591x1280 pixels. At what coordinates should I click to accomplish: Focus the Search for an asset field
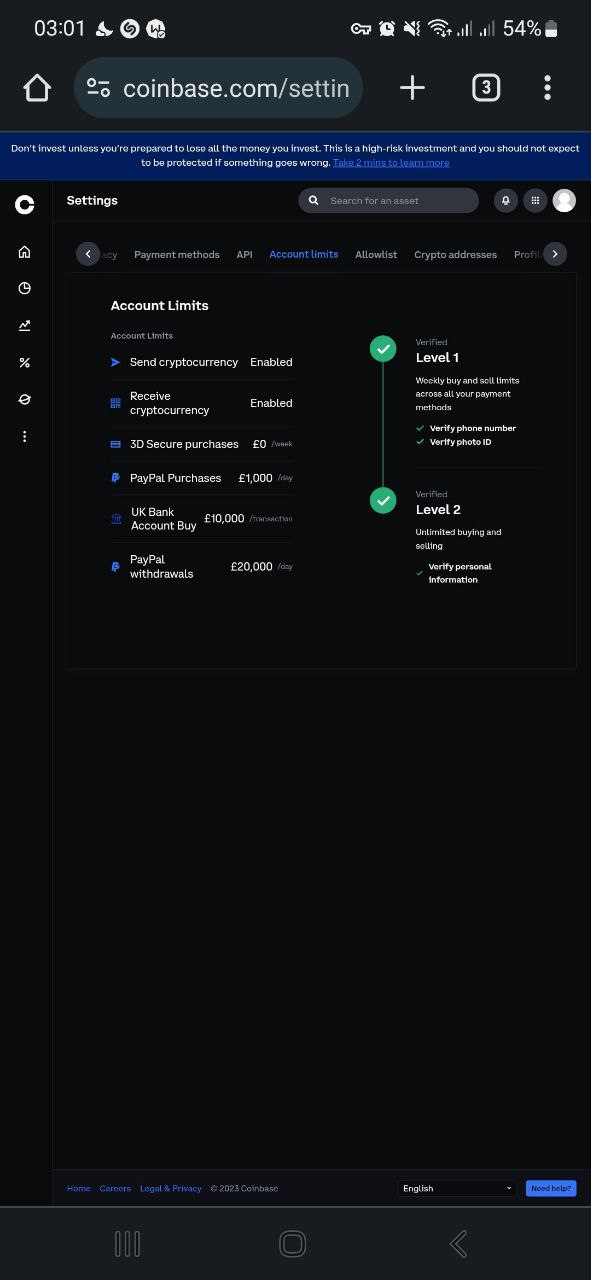point(388,200)
